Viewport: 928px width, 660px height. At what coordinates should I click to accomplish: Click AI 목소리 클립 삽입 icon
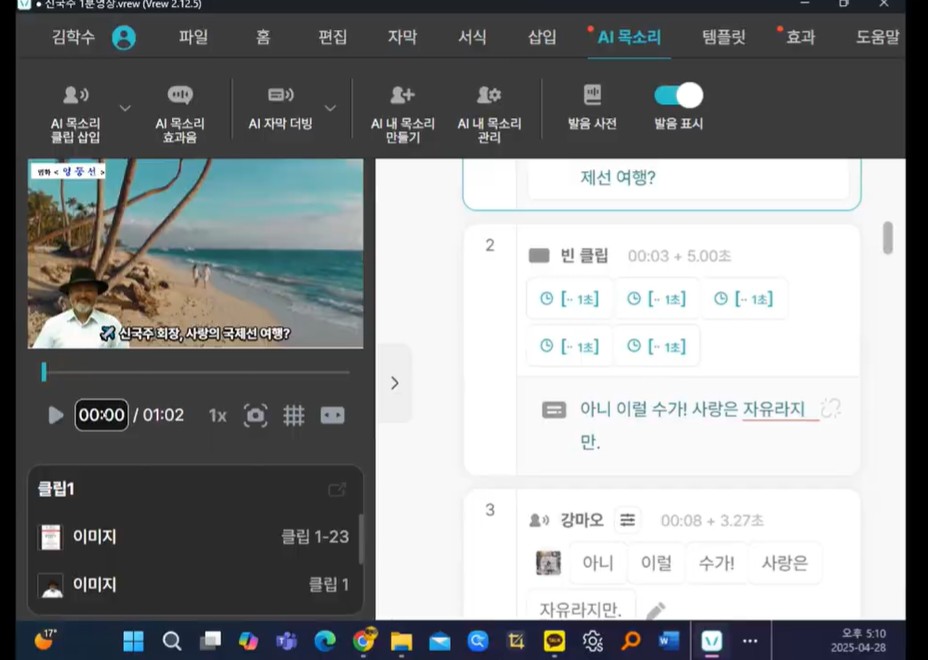coord(76,96)
